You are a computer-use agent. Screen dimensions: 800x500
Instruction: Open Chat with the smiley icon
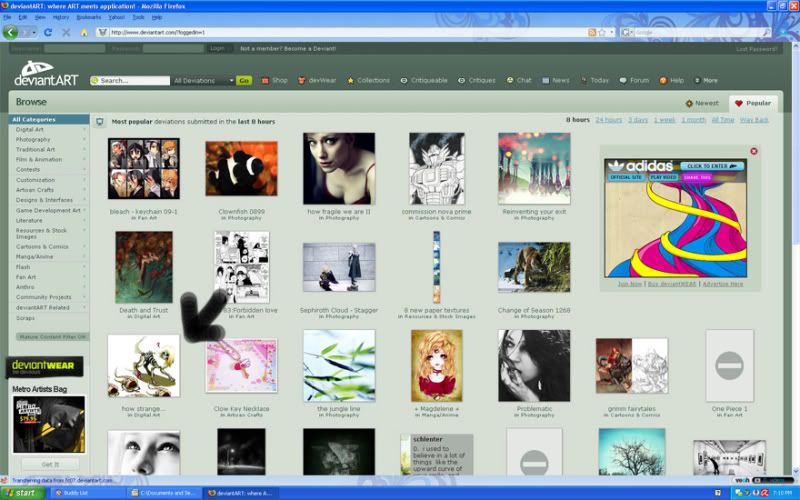coord(519,81)
